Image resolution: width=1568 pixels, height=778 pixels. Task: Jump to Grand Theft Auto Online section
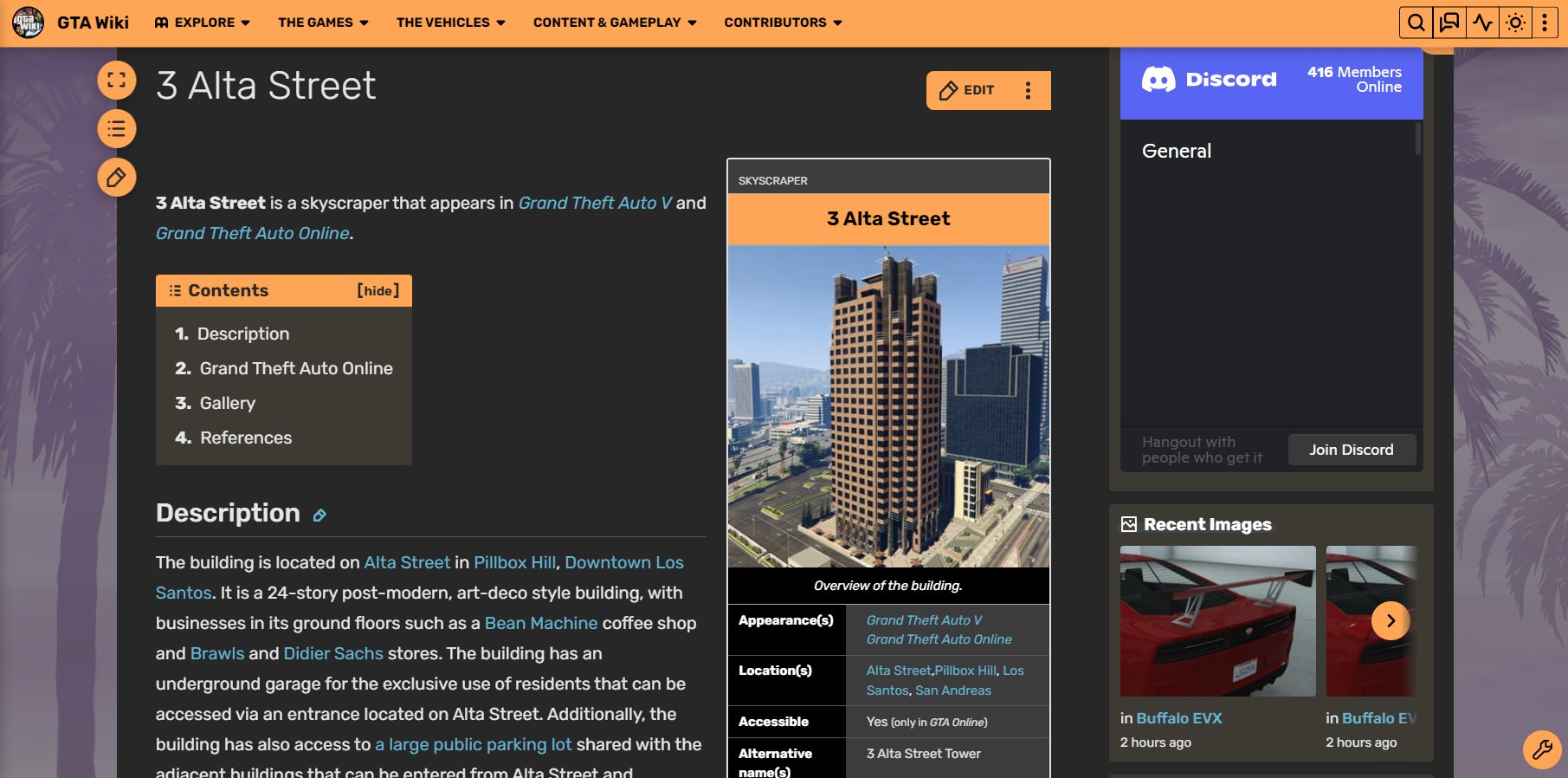(x=284, y=368)
